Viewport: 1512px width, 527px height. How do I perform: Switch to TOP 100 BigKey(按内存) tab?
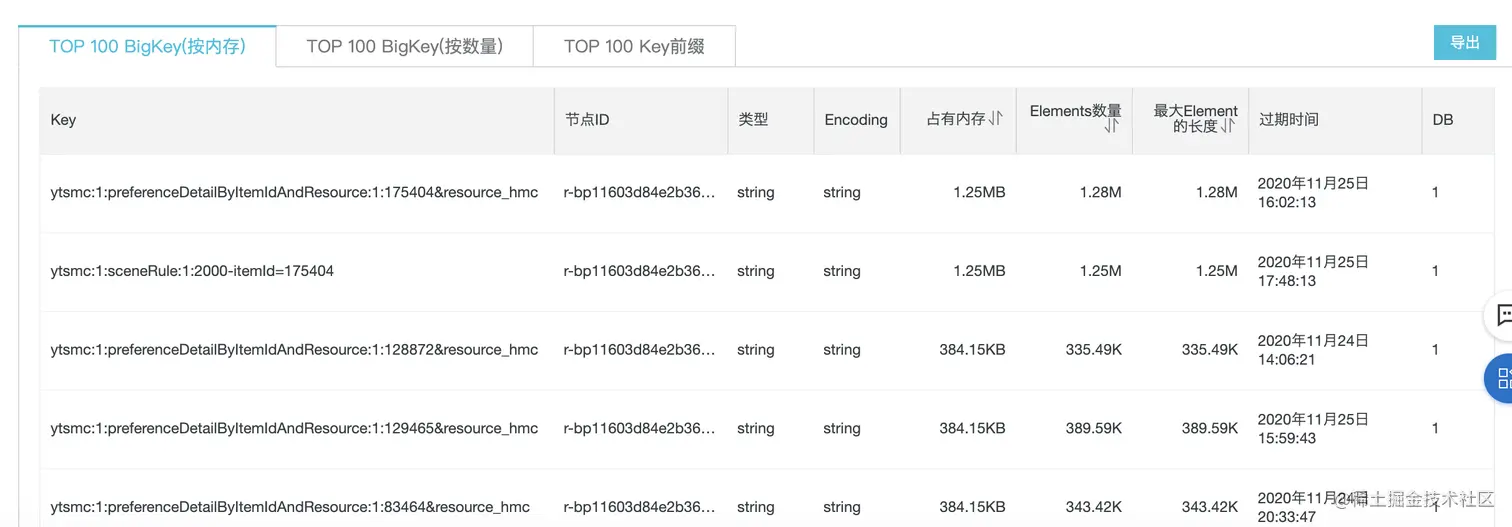[x=147, y=46]
